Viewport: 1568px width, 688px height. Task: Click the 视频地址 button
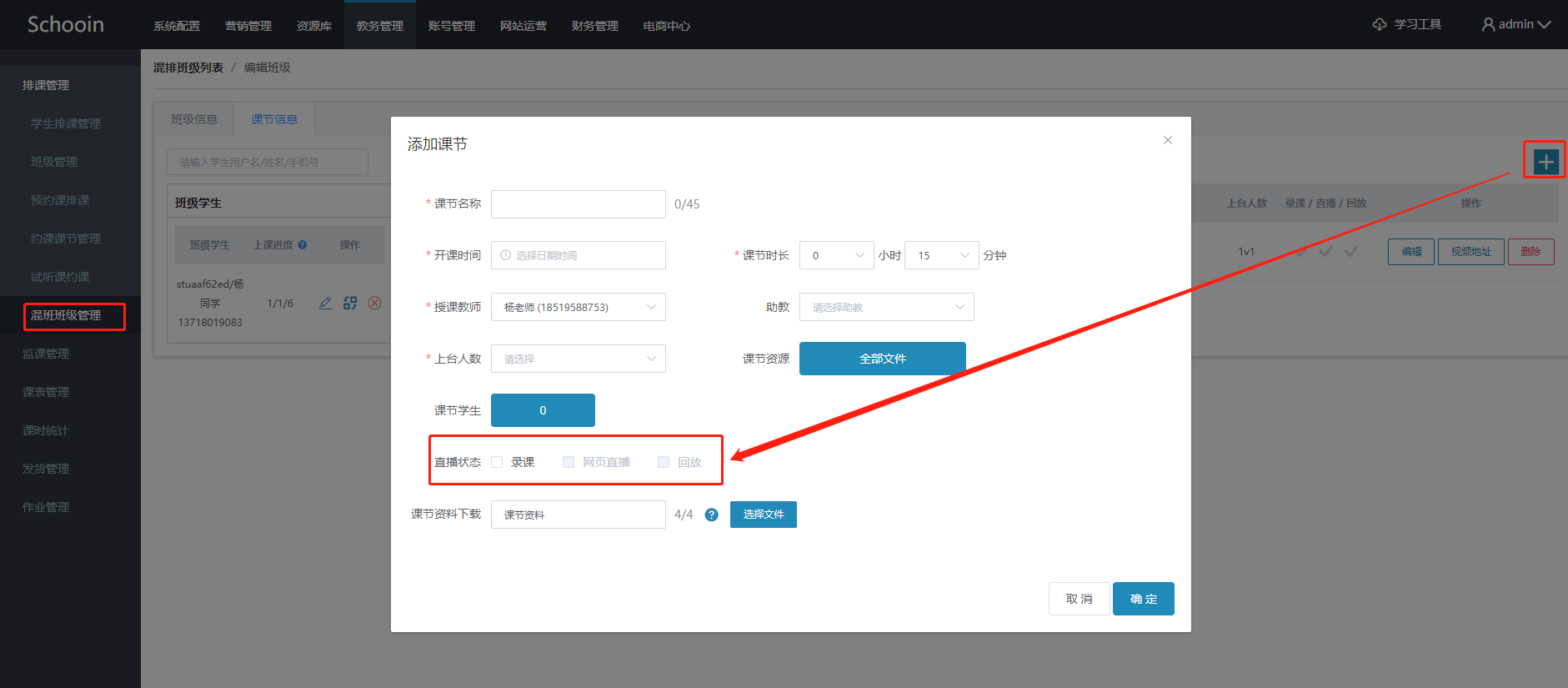tap(1471, 252)
